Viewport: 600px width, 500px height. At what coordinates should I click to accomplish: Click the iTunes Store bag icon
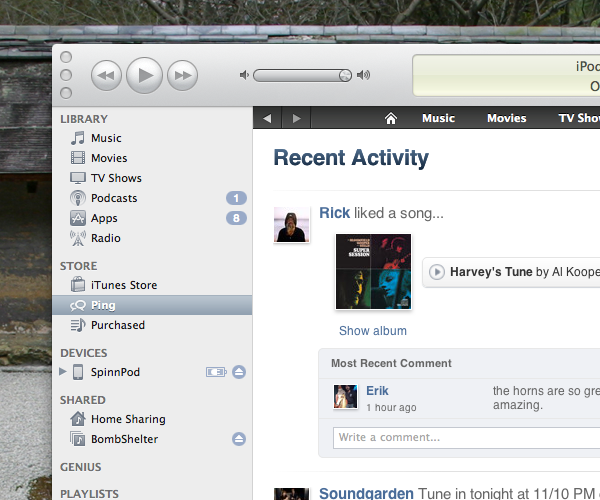point(78,285)
